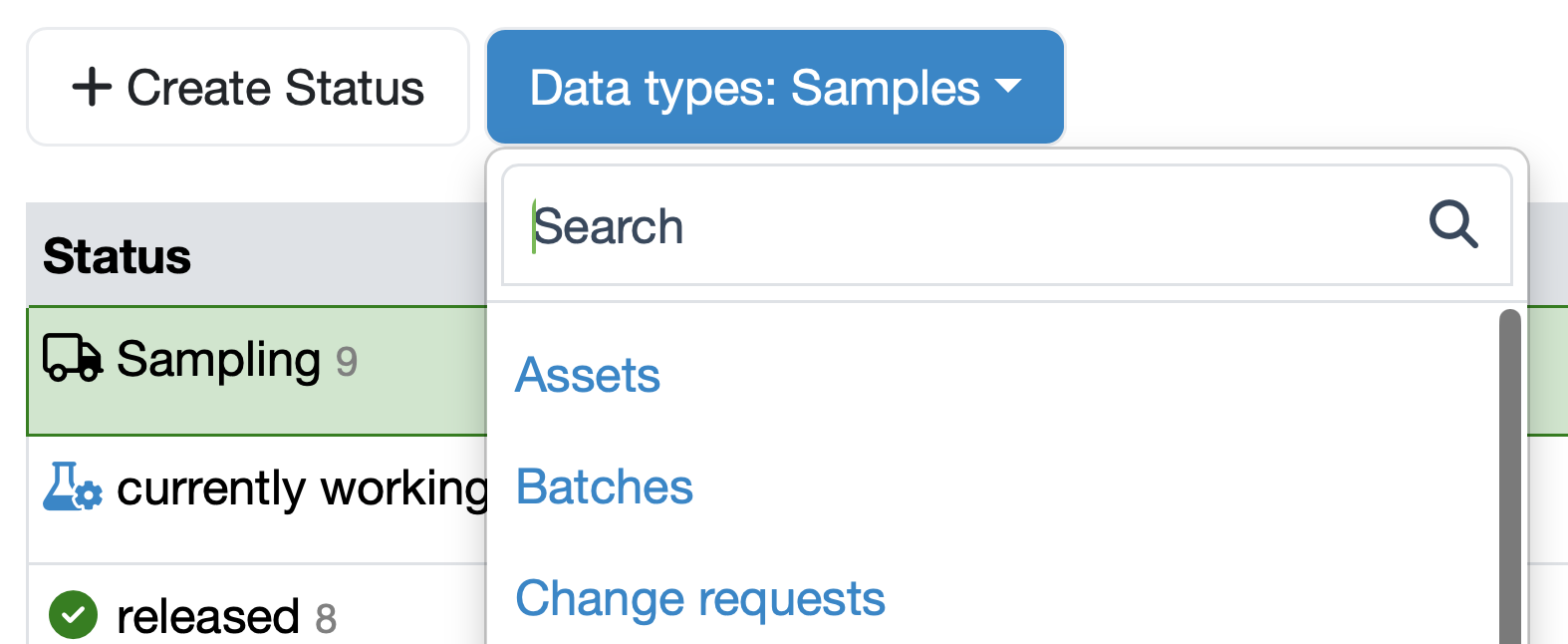The image size is (1568, 644).
Task: Click the Status column header
Action: 117,256
